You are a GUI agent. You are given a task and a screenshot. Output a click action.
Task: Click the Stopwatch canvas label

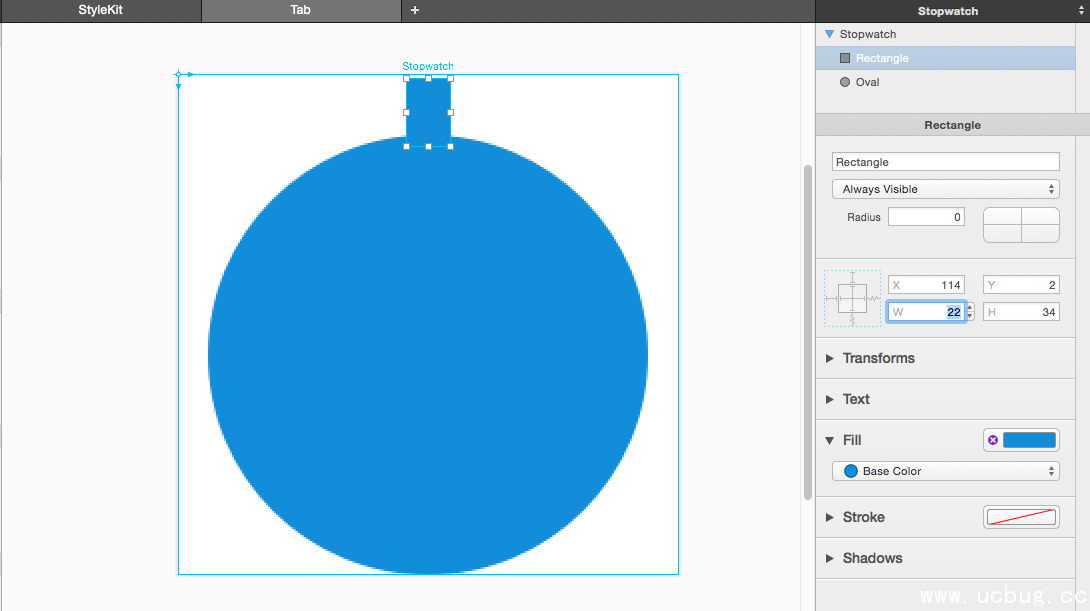pyautogui.click(x=428, y=66)
